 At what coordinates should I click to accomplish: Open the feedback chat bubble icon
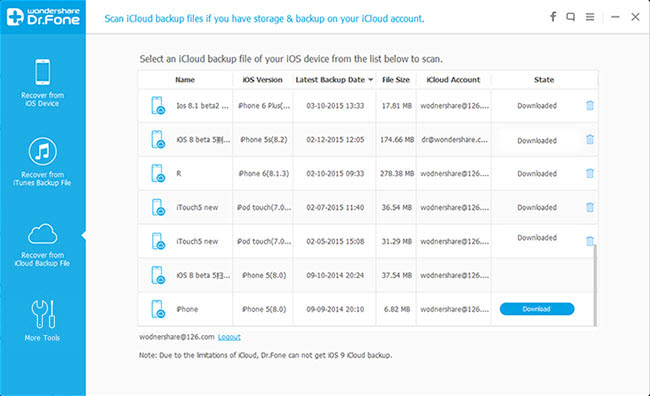coord(571,17)
